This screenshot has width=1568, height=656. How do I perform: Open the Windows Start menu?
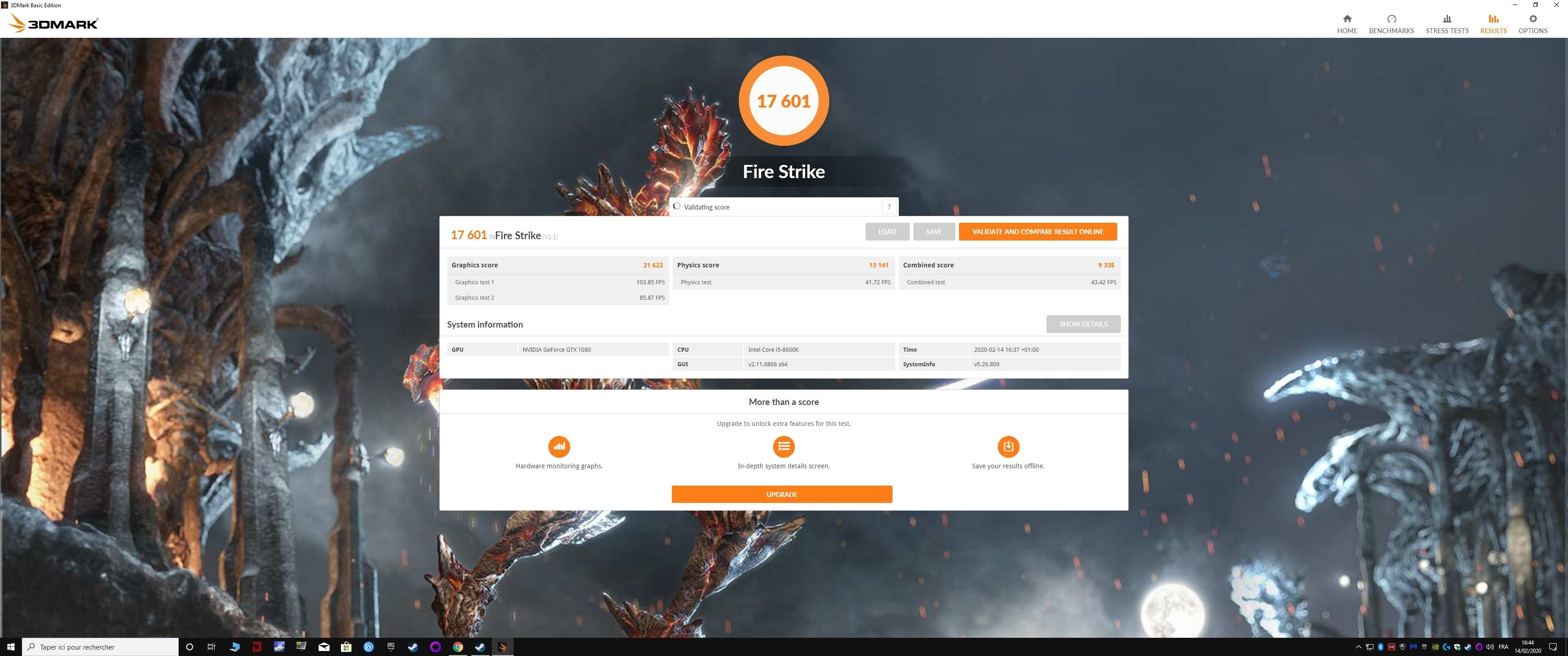(x=10, y=647)
